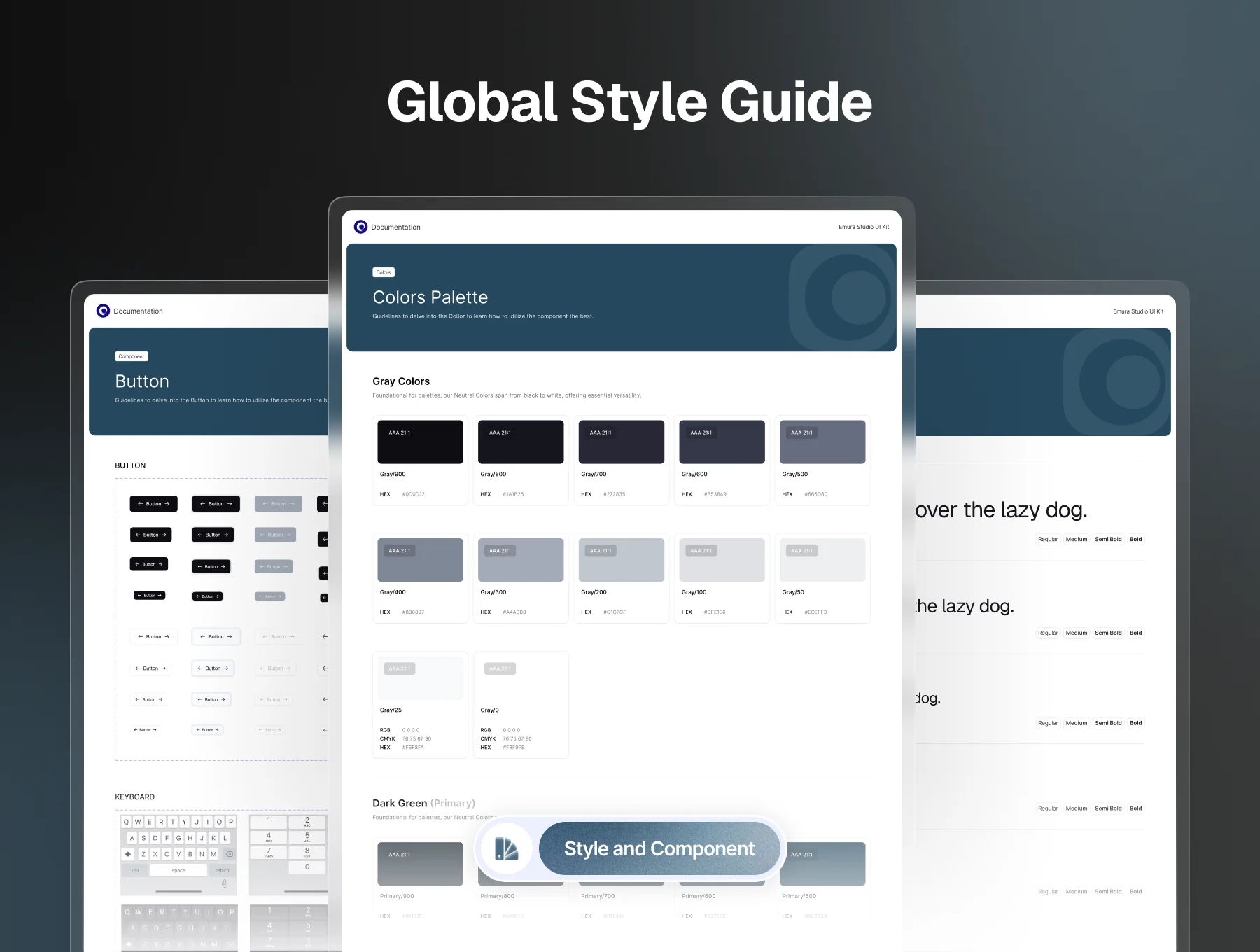Click the 'Gray Colors' heading
Viewport: 1260px width, 952px height.
[401, 381]
